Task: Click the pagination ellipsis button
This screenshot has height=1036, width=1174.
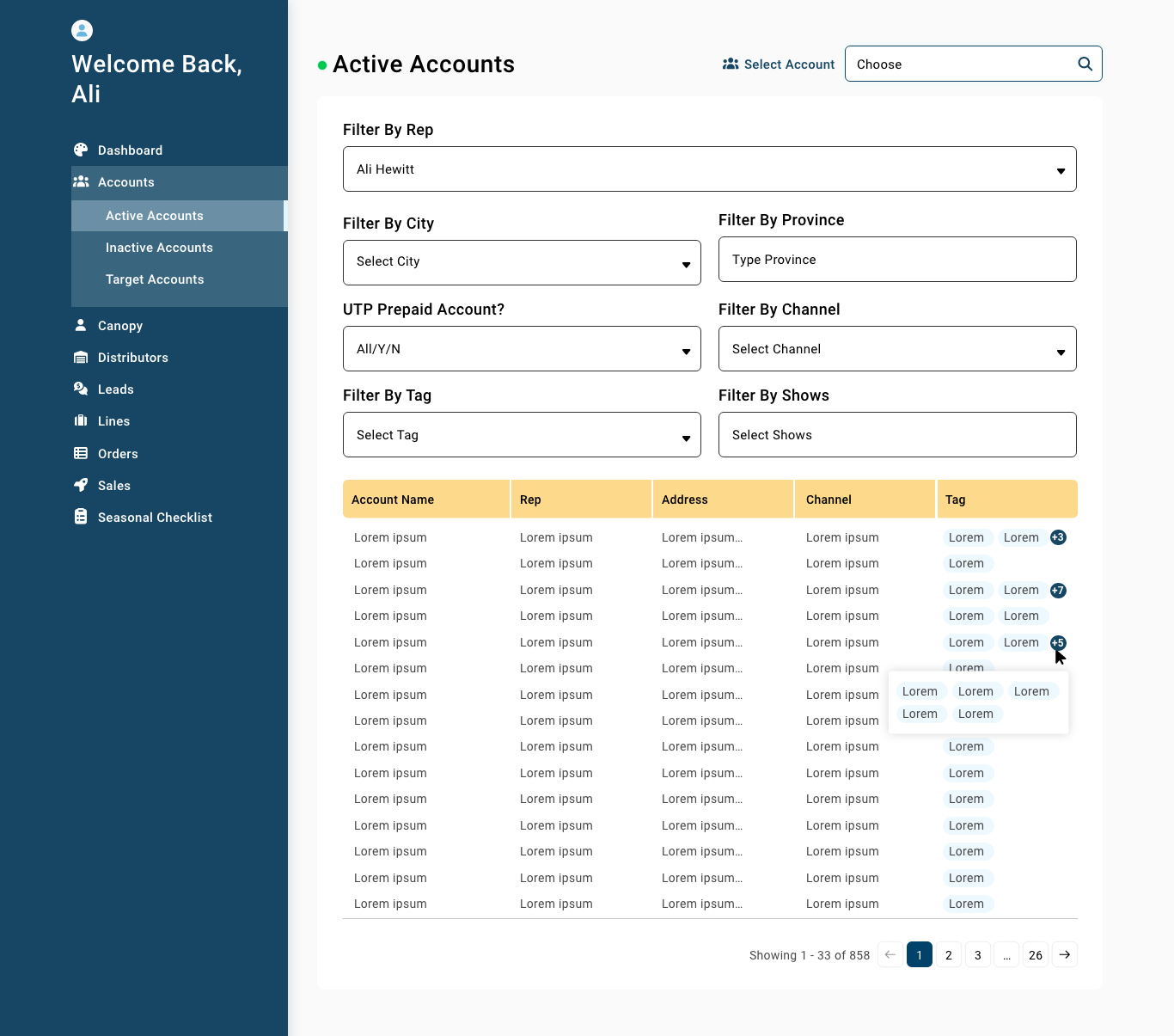Action: click(x=1006, y=954)
